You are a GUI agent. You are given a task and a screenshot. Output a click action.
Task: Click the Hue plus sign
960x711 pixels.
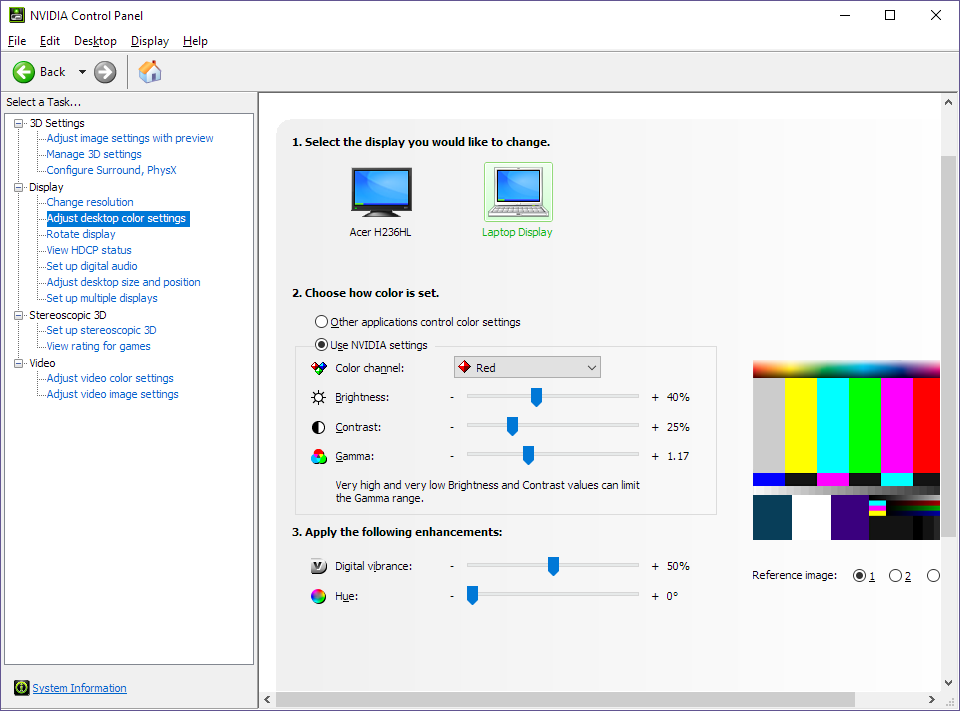[655, 596]
